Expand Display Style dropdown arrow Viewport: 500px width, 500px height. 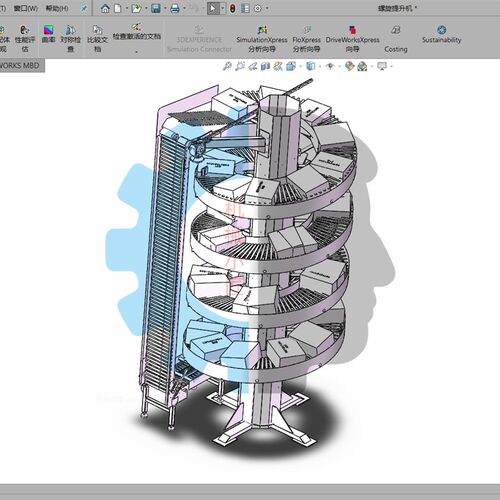pyautogui.click(x=320, y=67)
